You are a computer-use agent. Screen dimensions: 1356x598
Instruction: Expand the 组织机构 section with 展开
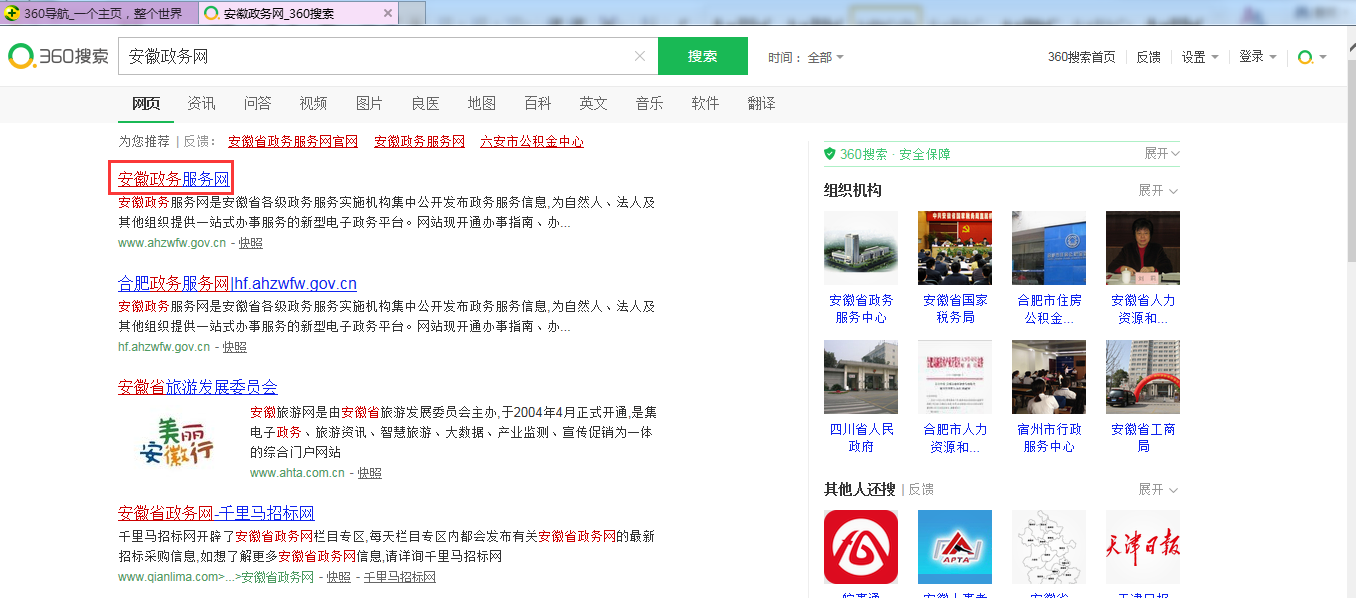click(1158, 190)
